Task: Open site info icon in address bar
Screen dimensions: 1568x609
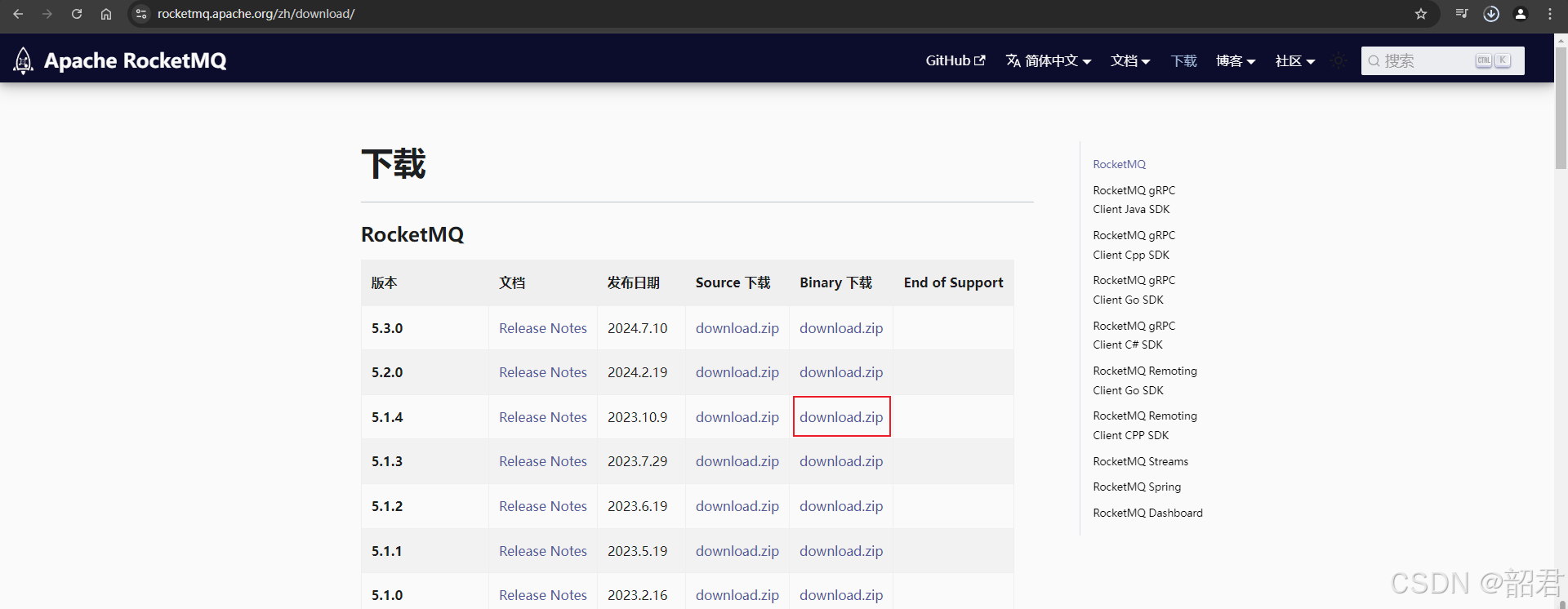Action: point(141,14)
